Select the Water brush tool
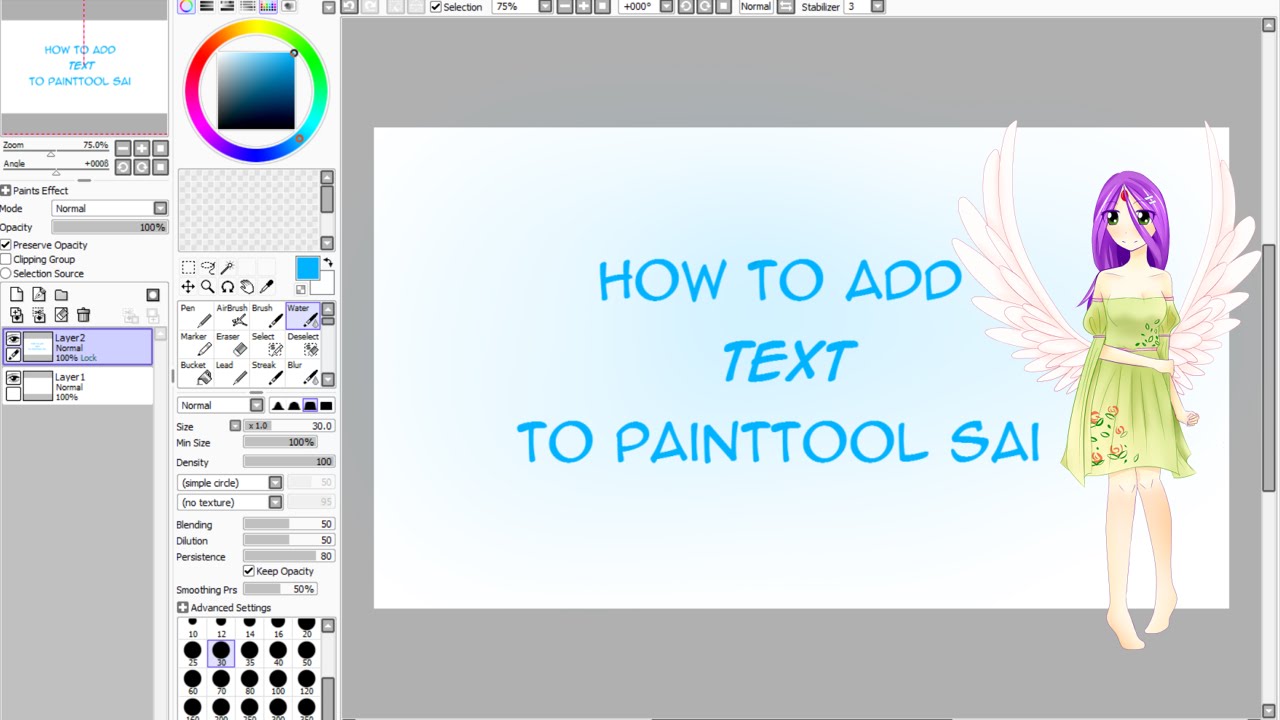Image resolution: width=1280 pixels, height=720 pixels. [302, 315]
